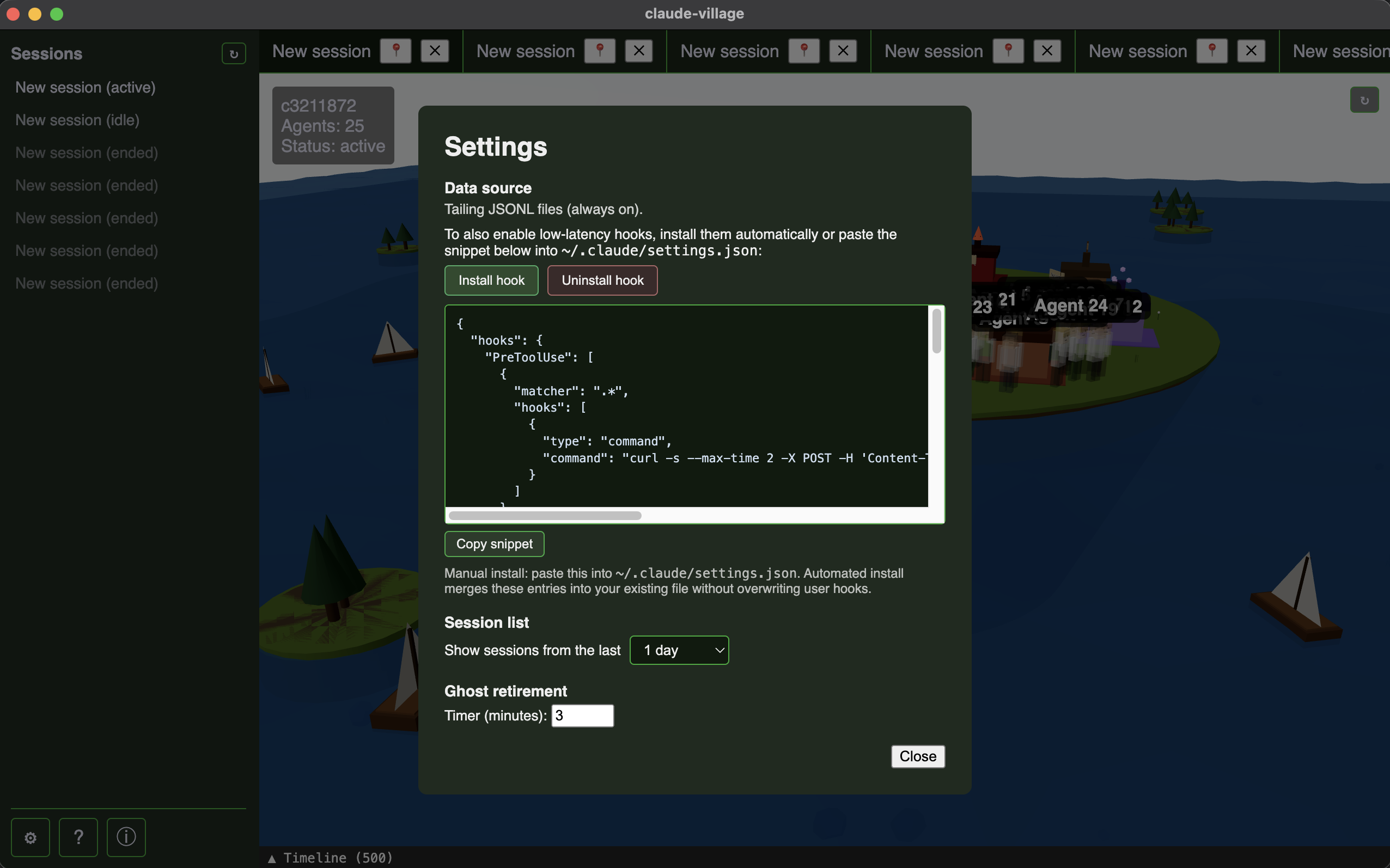Viewport: 1390px width, 868px height.
Task: Open the info icon at bottom left
Action: (126, 837)
